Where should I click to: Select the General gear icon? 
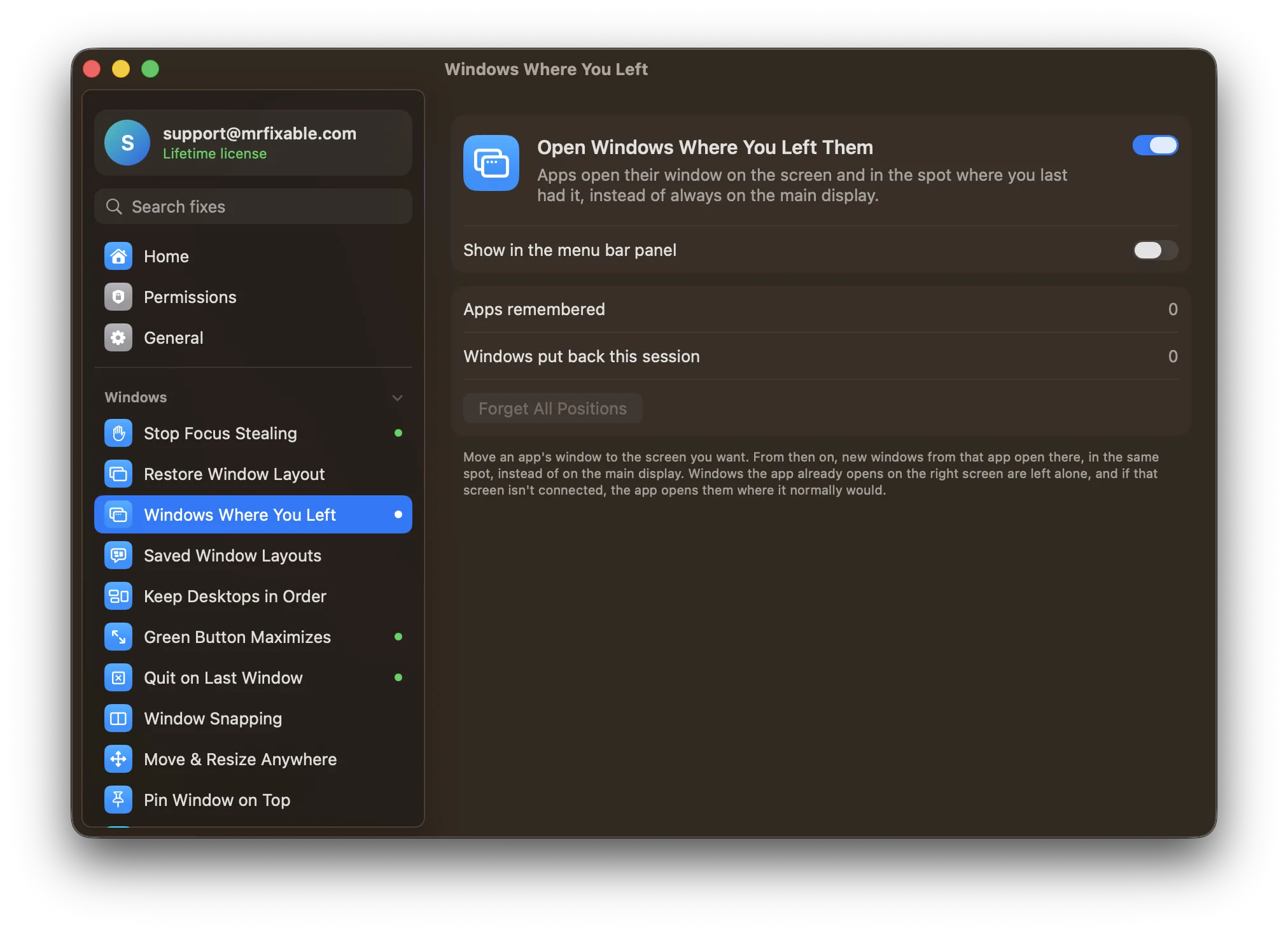coord(118,337)
